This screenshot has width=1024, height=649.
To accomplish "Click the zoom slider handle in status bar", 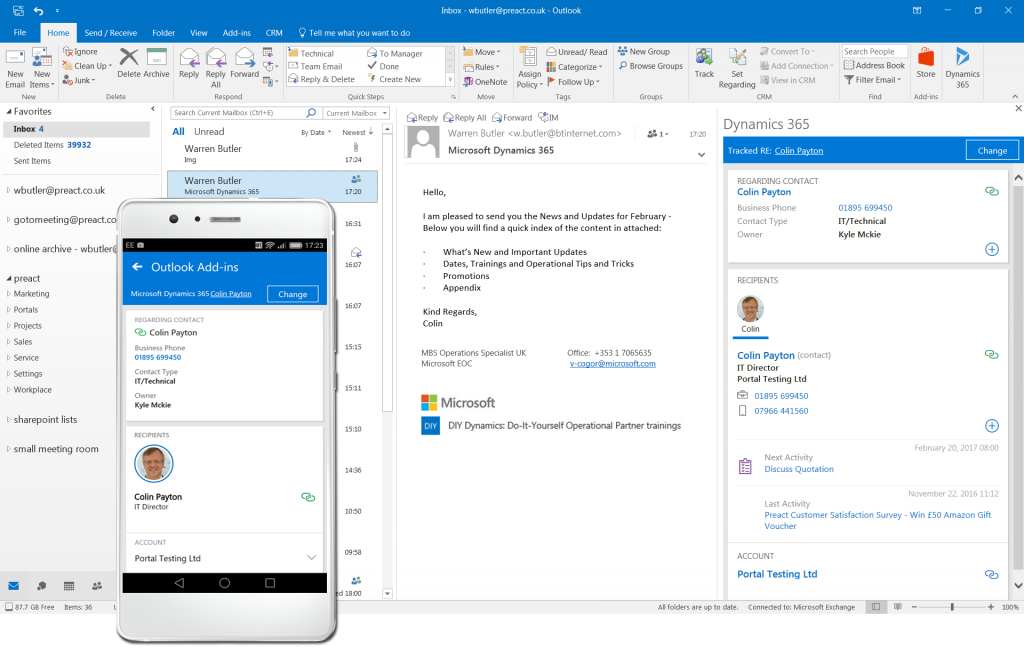I will click(952, 607).
